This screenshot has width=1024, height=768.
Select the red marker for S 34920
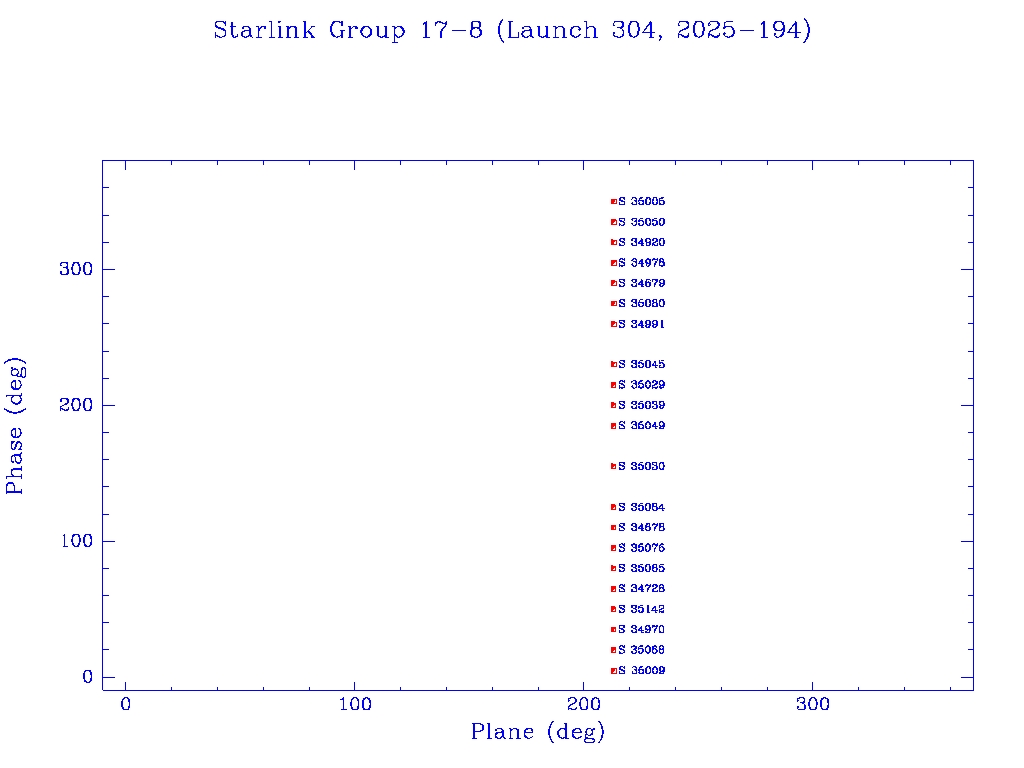pos(614,242)
